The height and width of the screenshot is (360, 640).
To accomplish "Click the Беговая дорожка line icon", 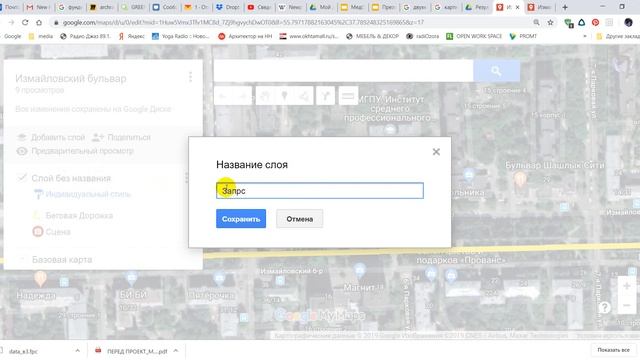I will pyautogui.click(x=37, y=216).
